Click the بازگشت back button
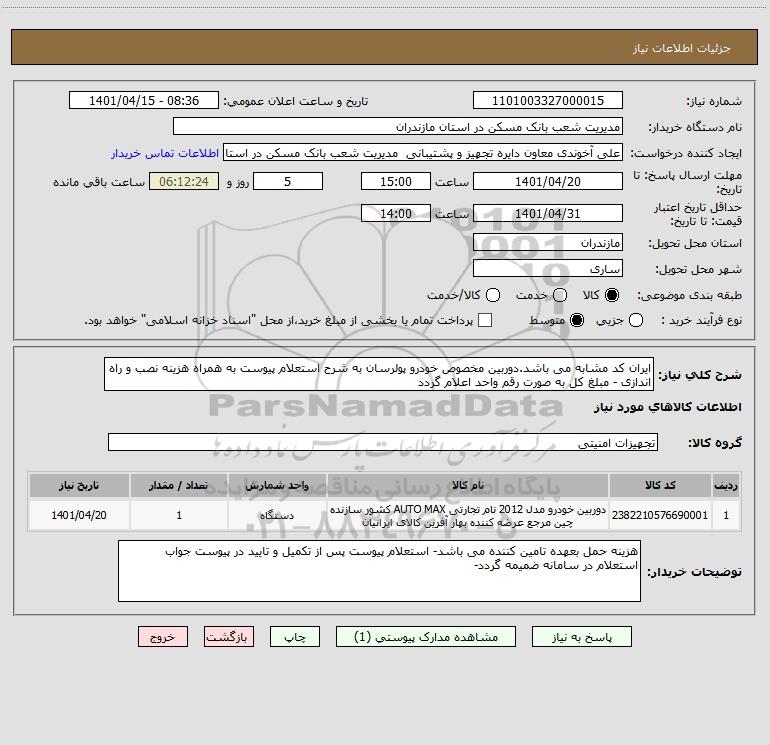This screenshot has height=745, width=770. [x=229, y=637]
